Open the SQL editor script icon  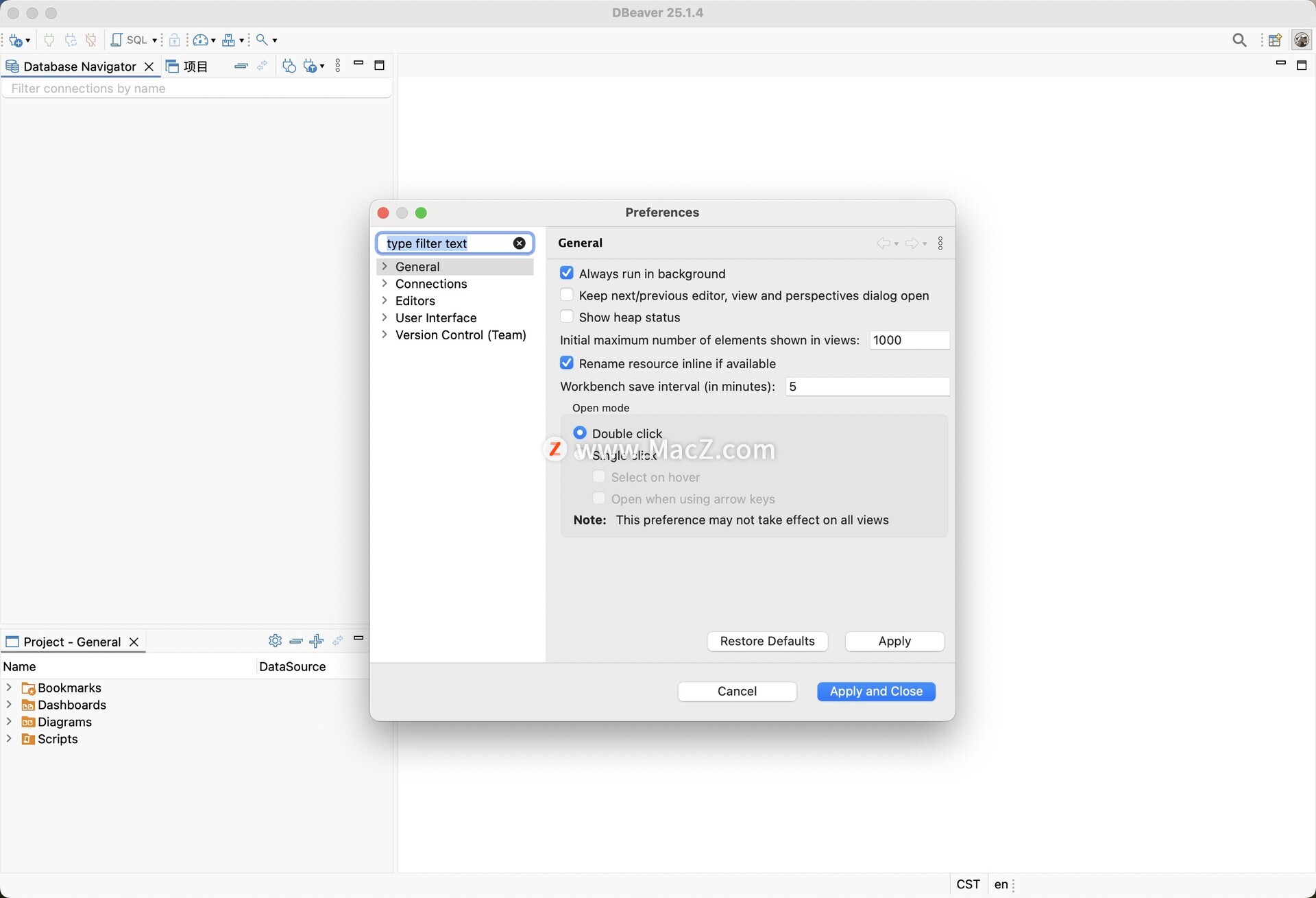(x=117, y=40)
